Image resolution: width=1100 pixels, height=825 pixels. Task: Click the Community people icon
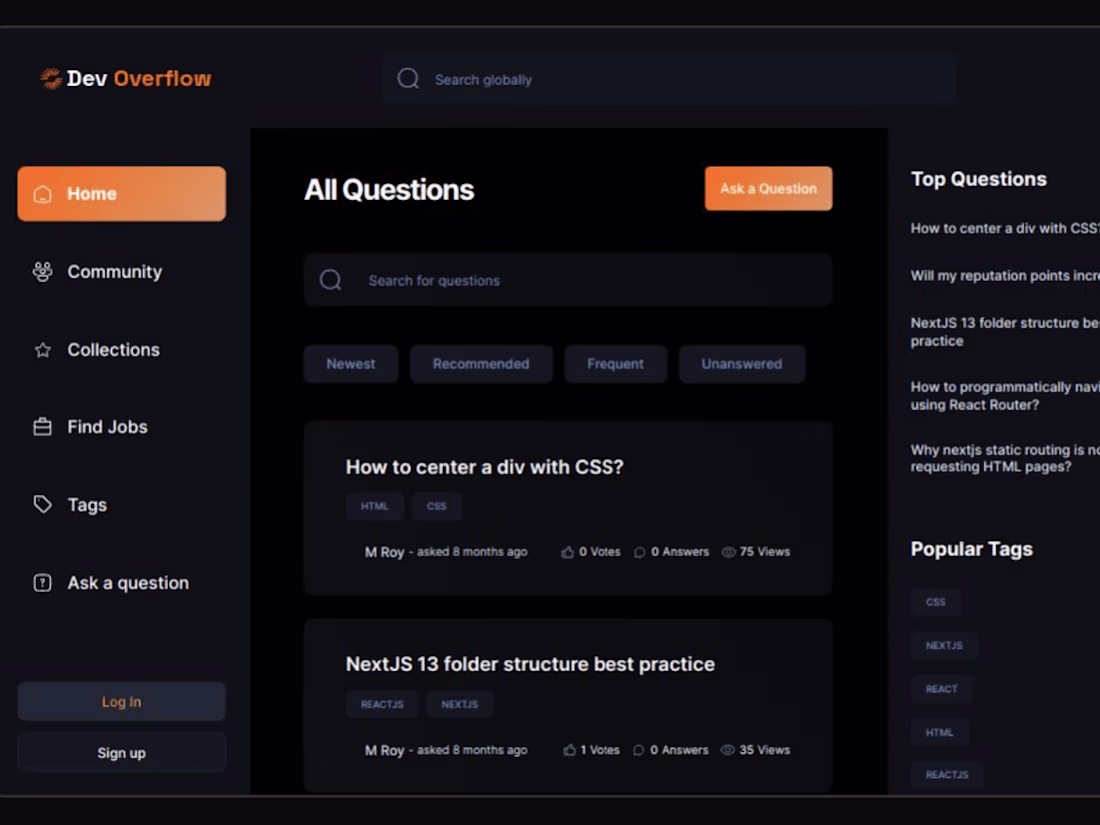coord(41,271)
